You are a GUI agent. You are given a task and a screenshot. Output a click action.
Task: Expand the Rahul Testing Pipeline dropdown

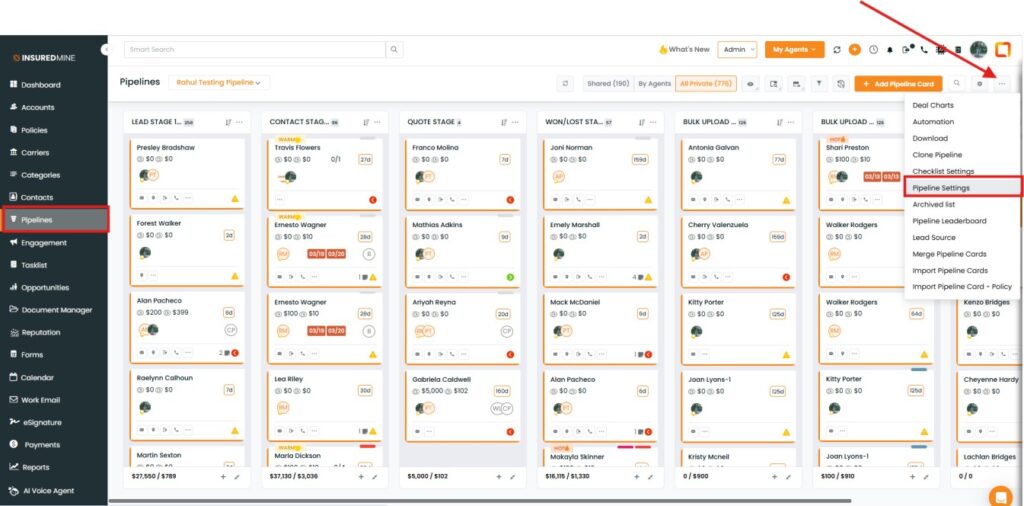tap(219, 83)
